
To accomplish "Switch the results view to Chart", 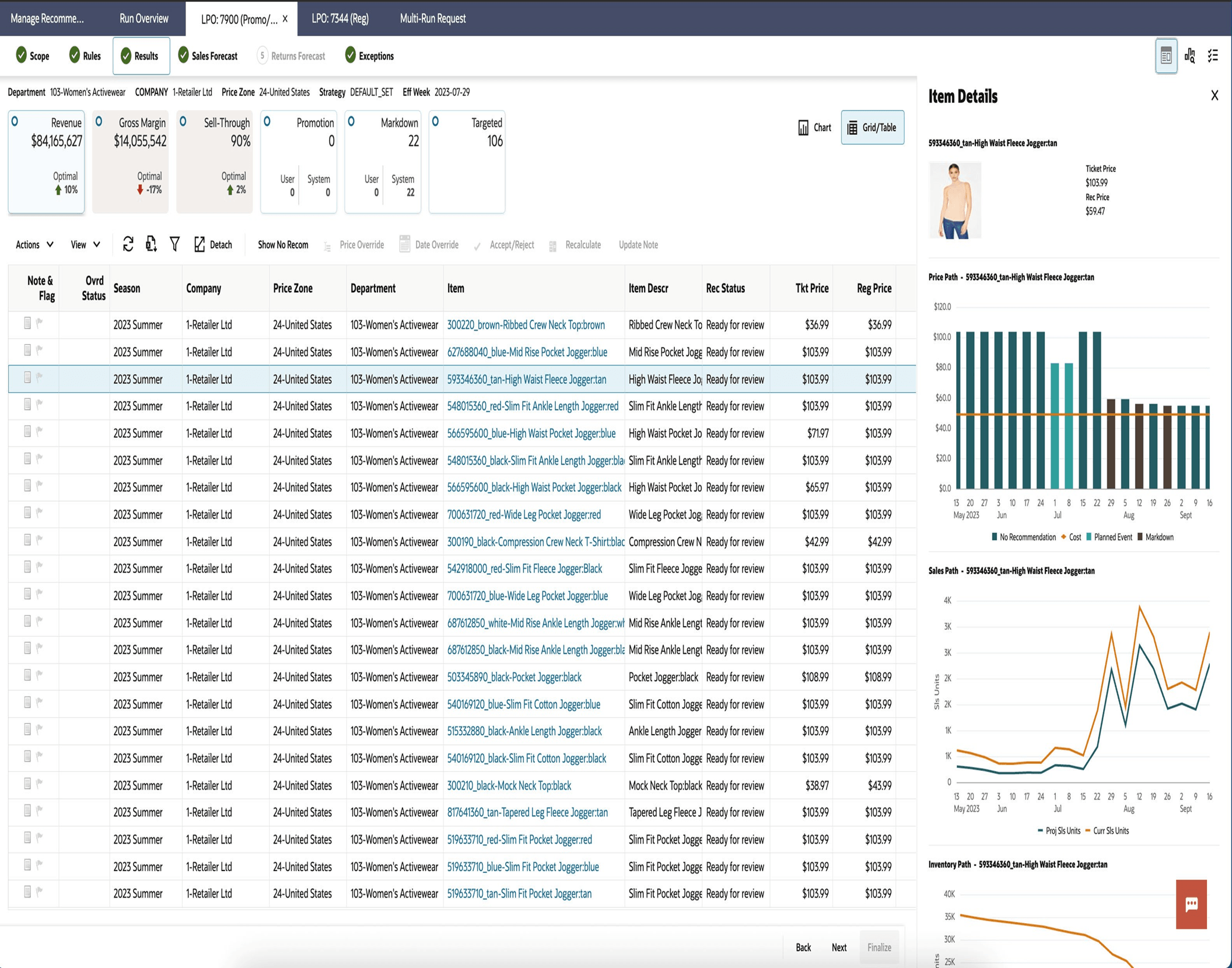I will (814, 128).
